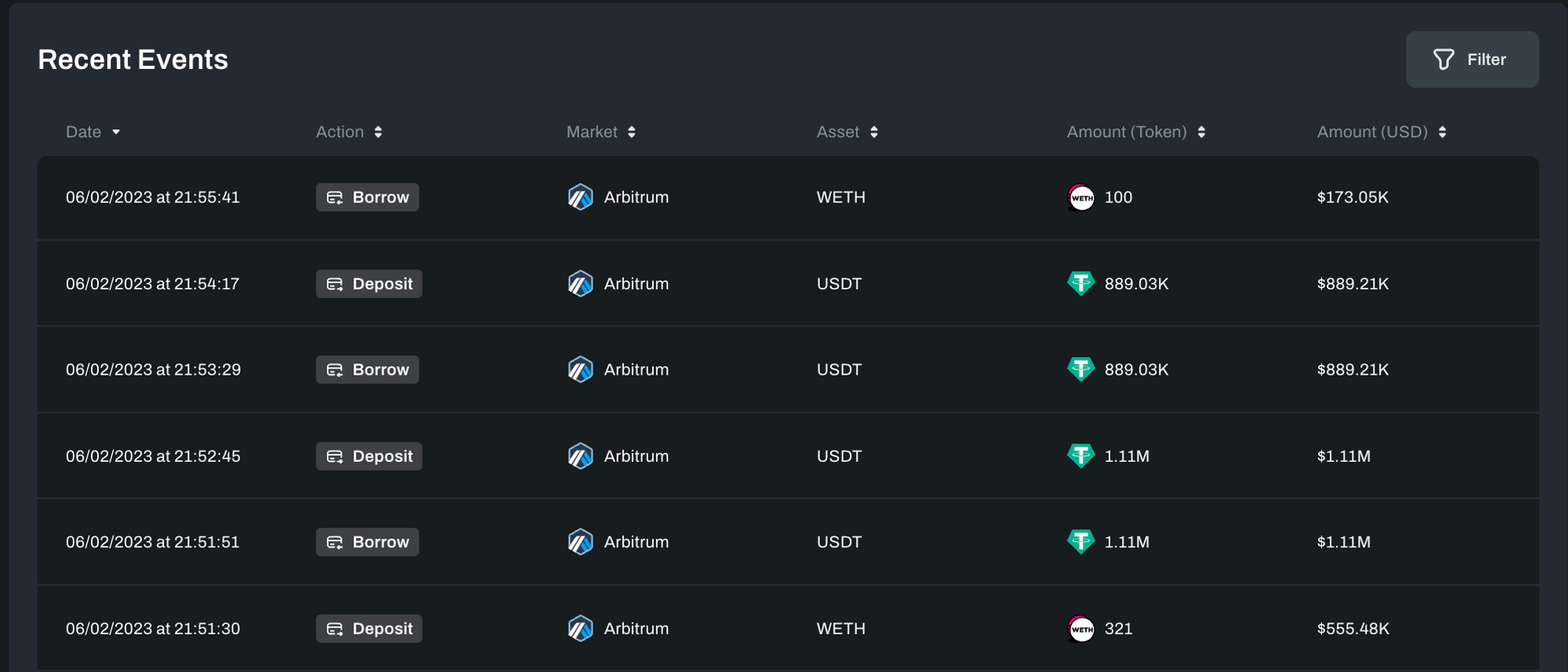This screenshot has width=1568, height=672.
Task: Click WETH icon beside 321
Action: point(1081,629)
